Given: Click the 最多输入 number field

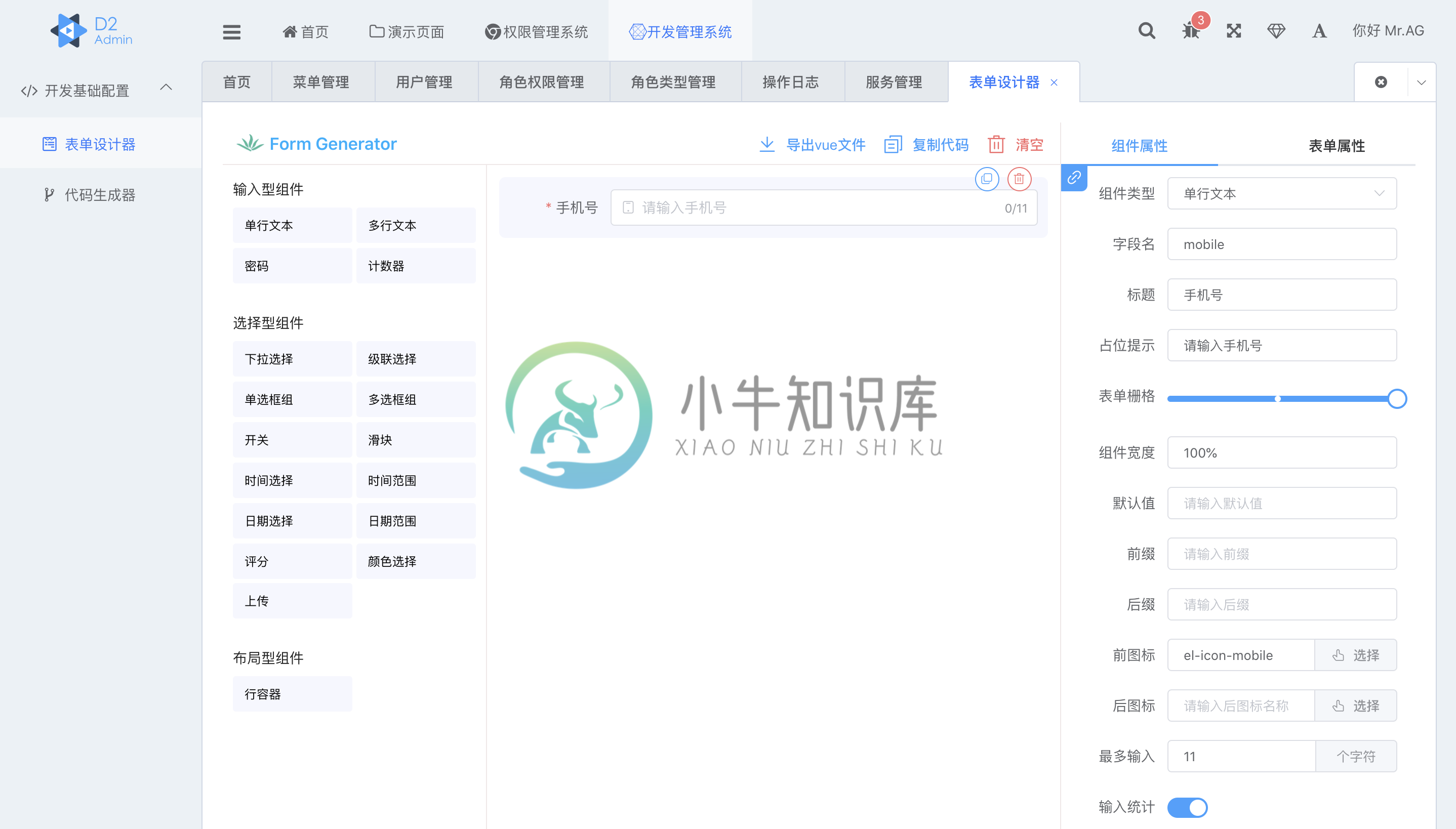Looking at the screenshot, I should (x=1241, y=756).
